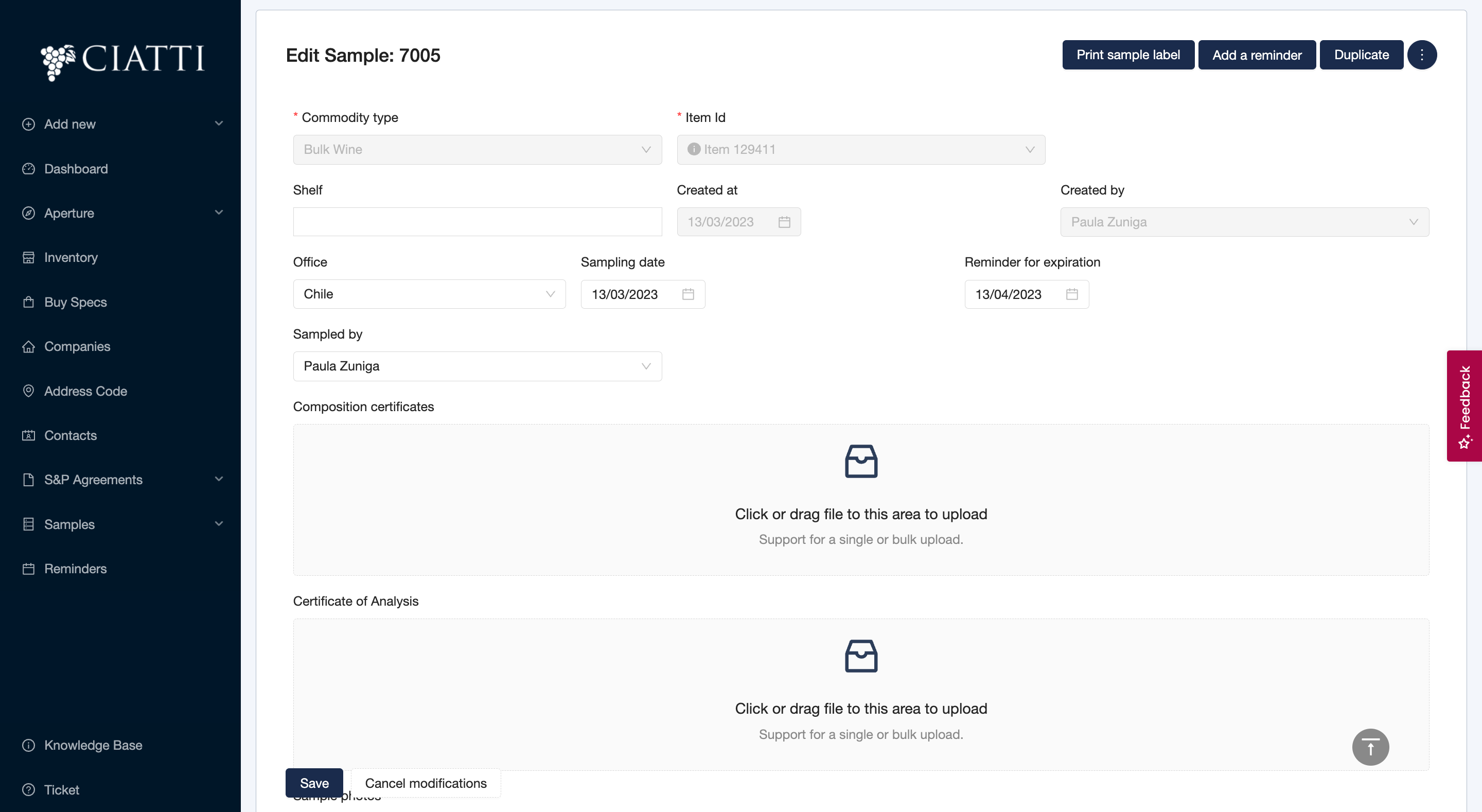Click the three-dot more options button
Image resolution: width=1482 pixels, height=812 pixels.
1422,55
